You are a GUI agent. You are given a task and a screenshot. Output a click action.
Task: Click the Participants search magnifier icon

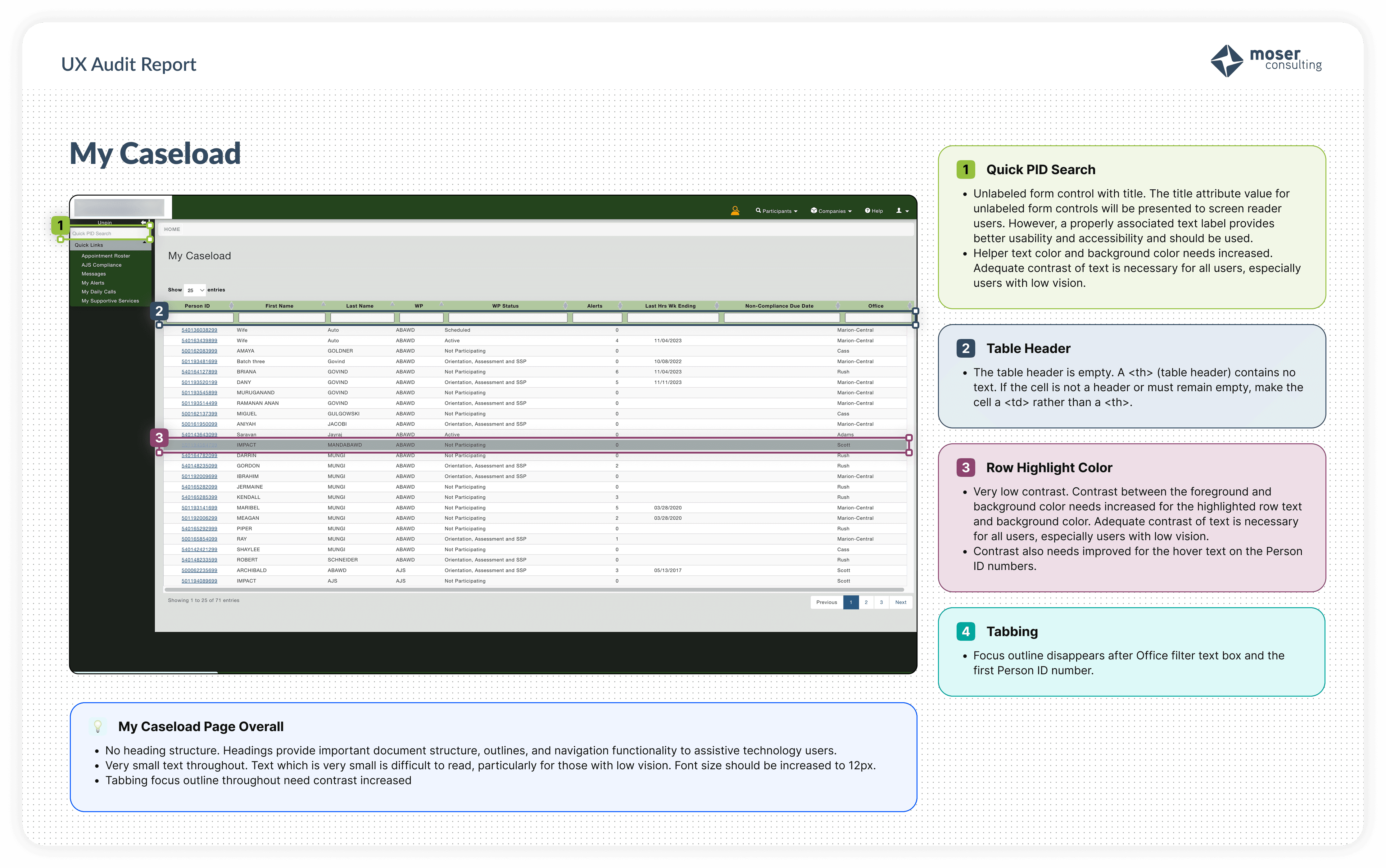coord(758,210)
